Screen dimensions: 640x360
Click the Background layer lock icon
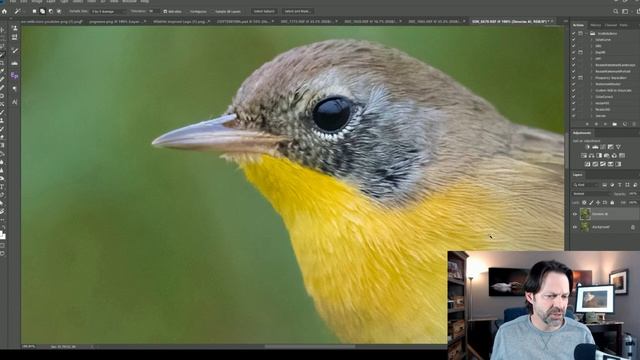click(x=633, y=227)
